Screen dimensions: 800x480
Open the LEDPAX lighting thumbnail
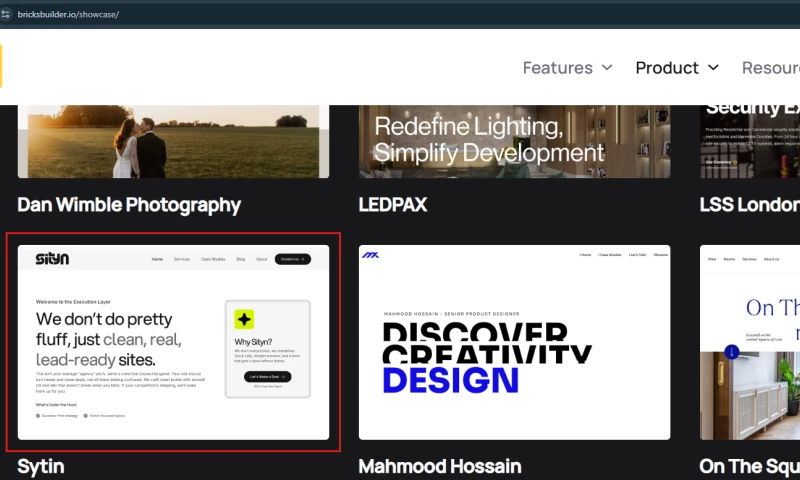click(x=514, y=141)
